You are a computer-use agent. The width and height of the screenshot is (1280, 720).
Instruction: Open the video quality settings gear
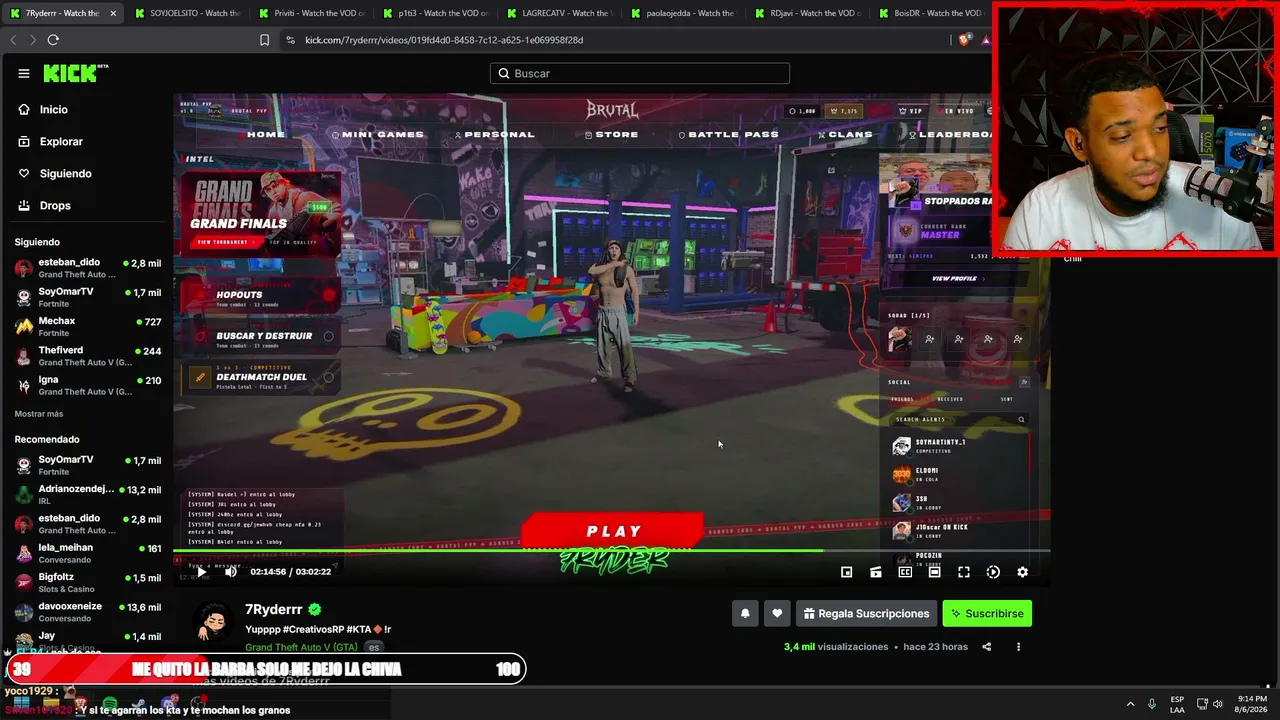tap(1022, 572)
